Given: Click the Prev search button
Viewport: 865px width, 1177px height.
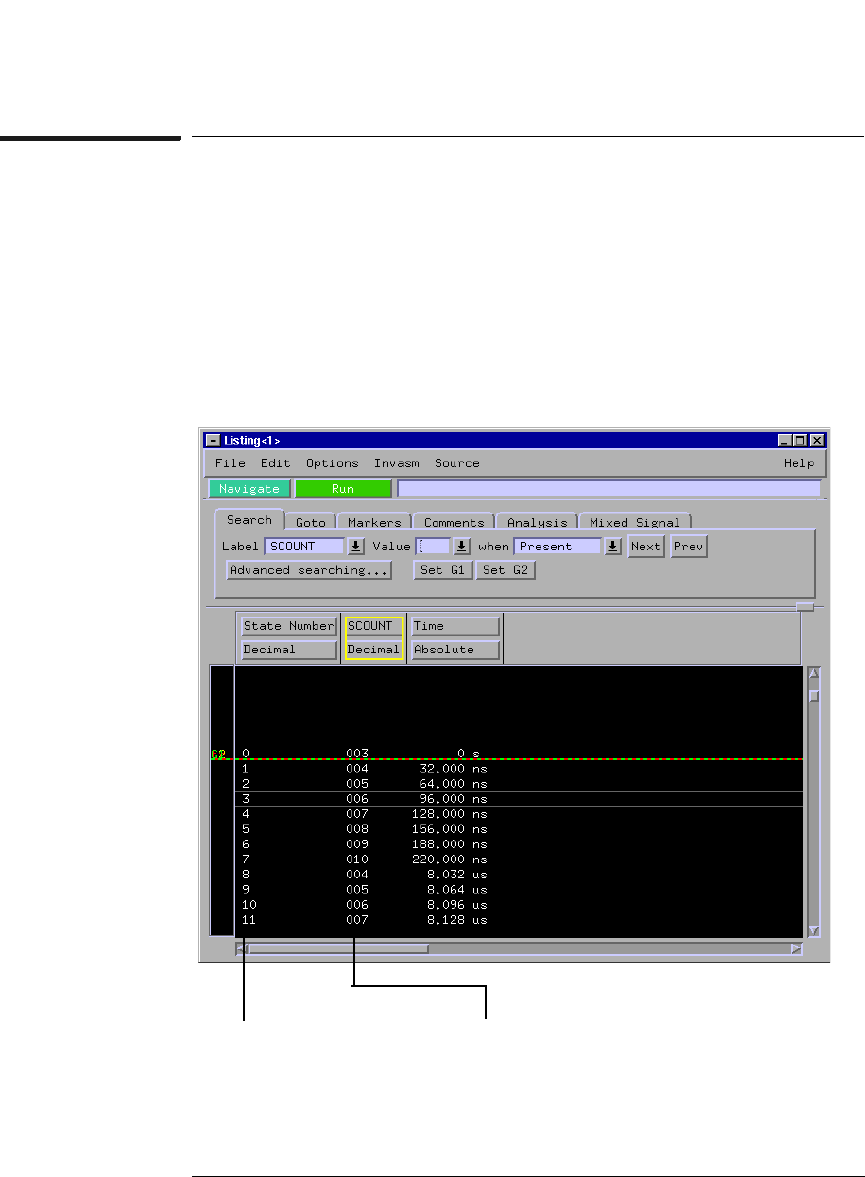Looking at the screenshot, I should (689, 546).
